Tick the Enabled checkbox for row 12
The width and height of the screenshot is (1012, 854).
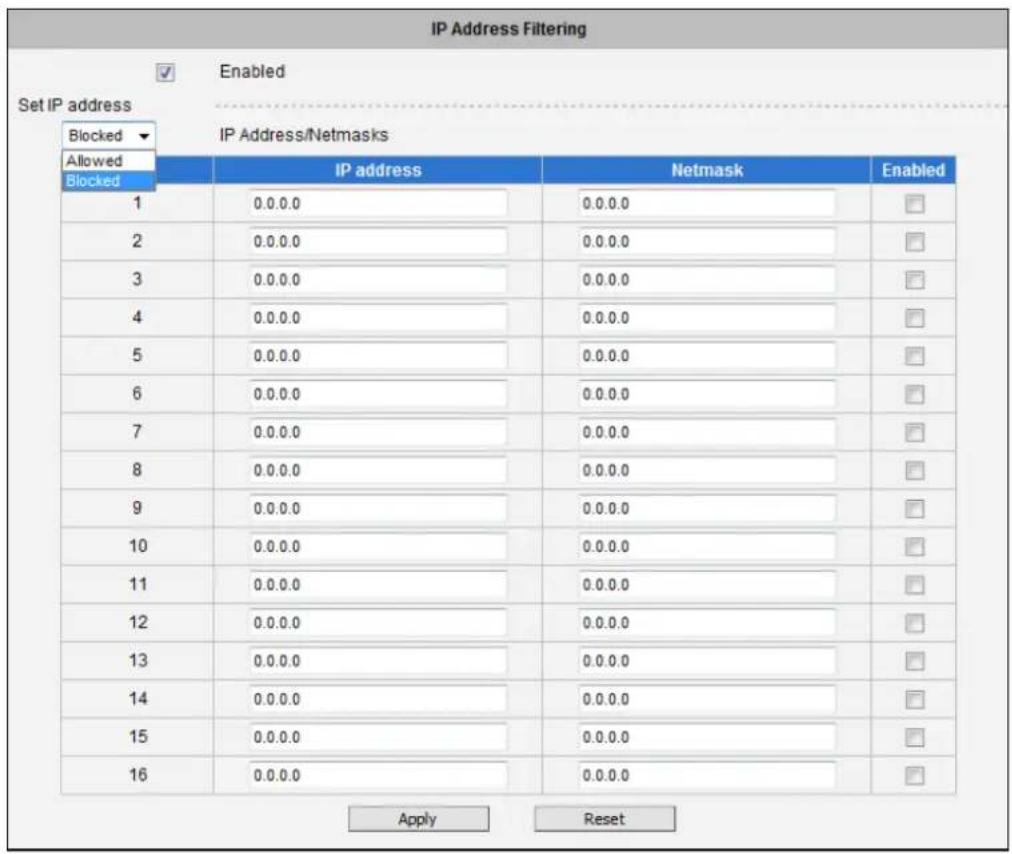pyautogui.click(x=914, y=623)
